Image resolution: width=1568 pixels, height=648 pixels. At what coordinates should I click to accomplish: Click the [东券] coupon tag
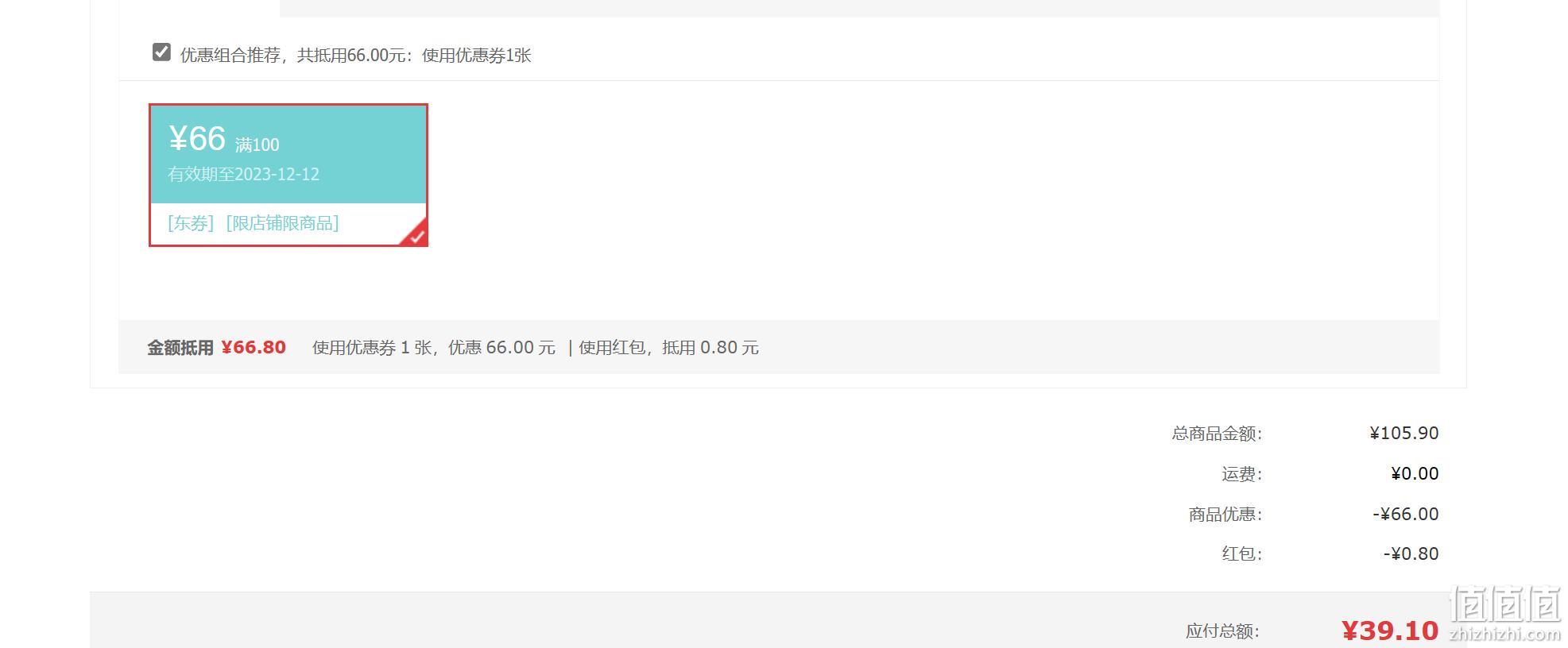pyautogui.click(x=191, y=223)
